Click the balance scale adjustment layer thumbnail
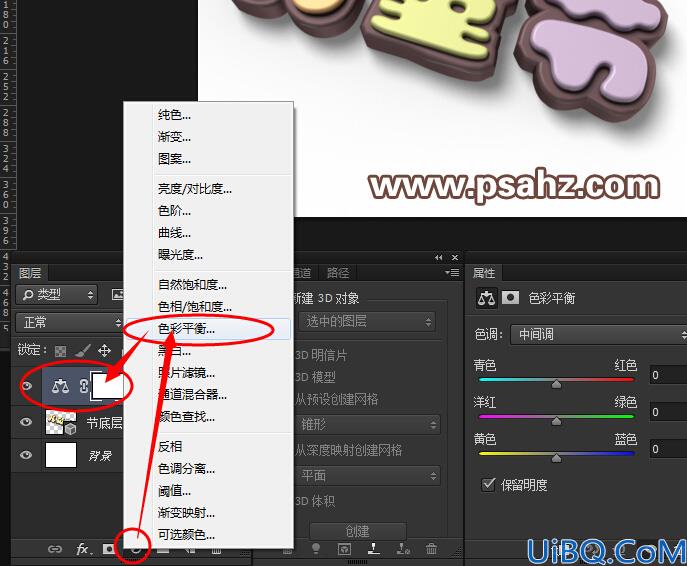The height and width of the screenshot is (566, 687). pyautogui.click(x=60, y=386)
